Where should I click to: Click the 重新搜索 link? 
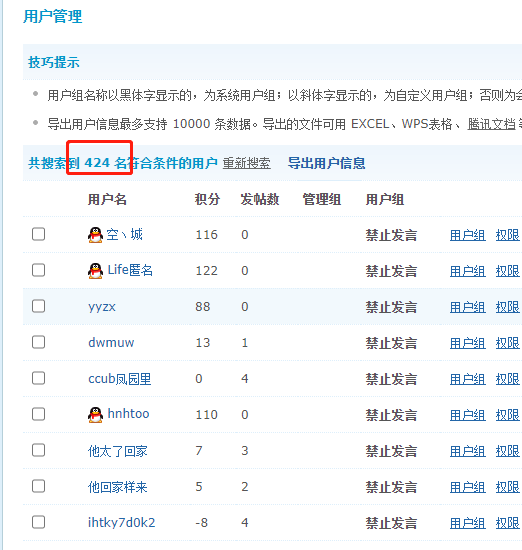246,163
